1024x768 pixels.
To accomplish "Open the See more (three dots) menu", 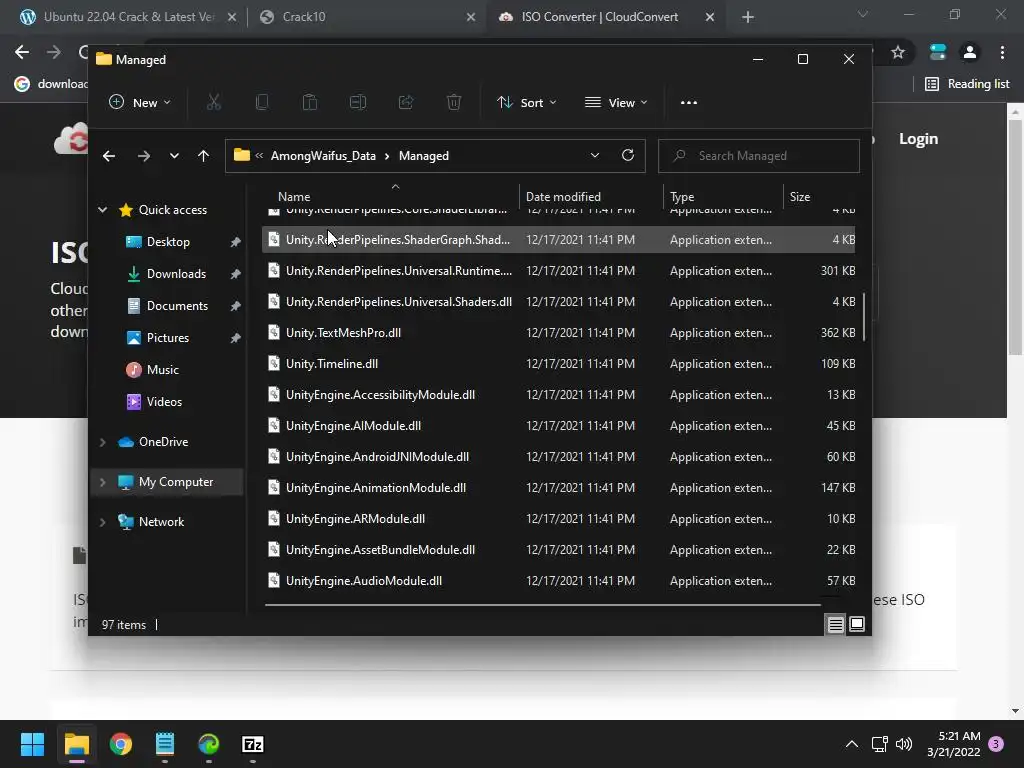I will point(689,103).
